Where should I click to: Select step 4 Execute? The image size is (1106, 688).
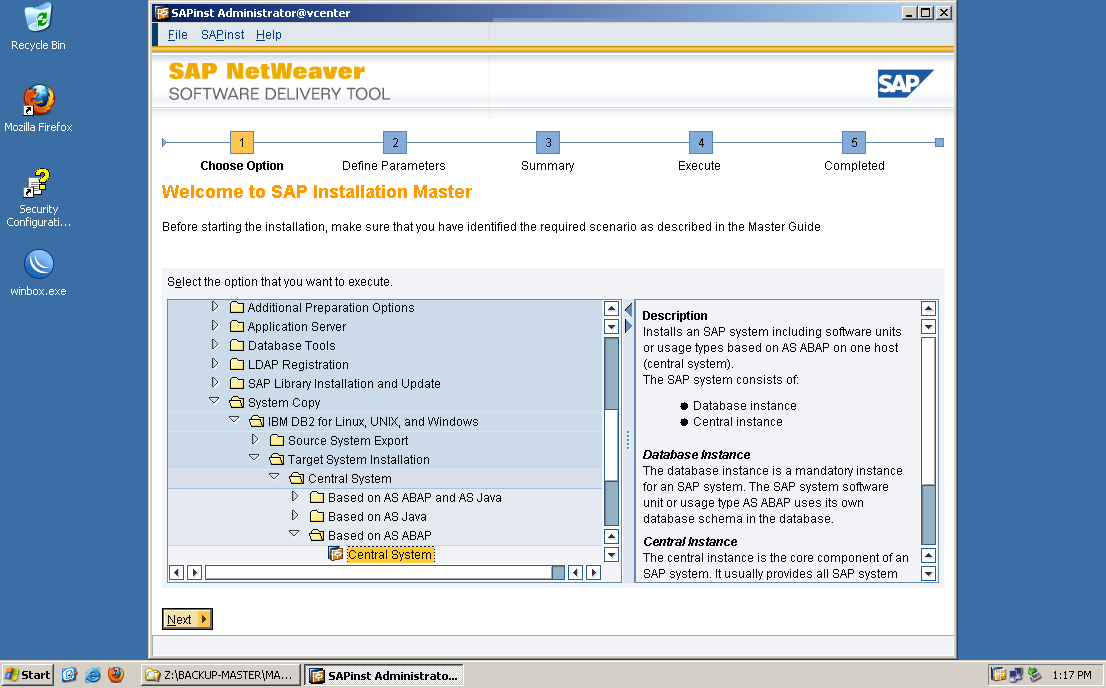point(701,143)
